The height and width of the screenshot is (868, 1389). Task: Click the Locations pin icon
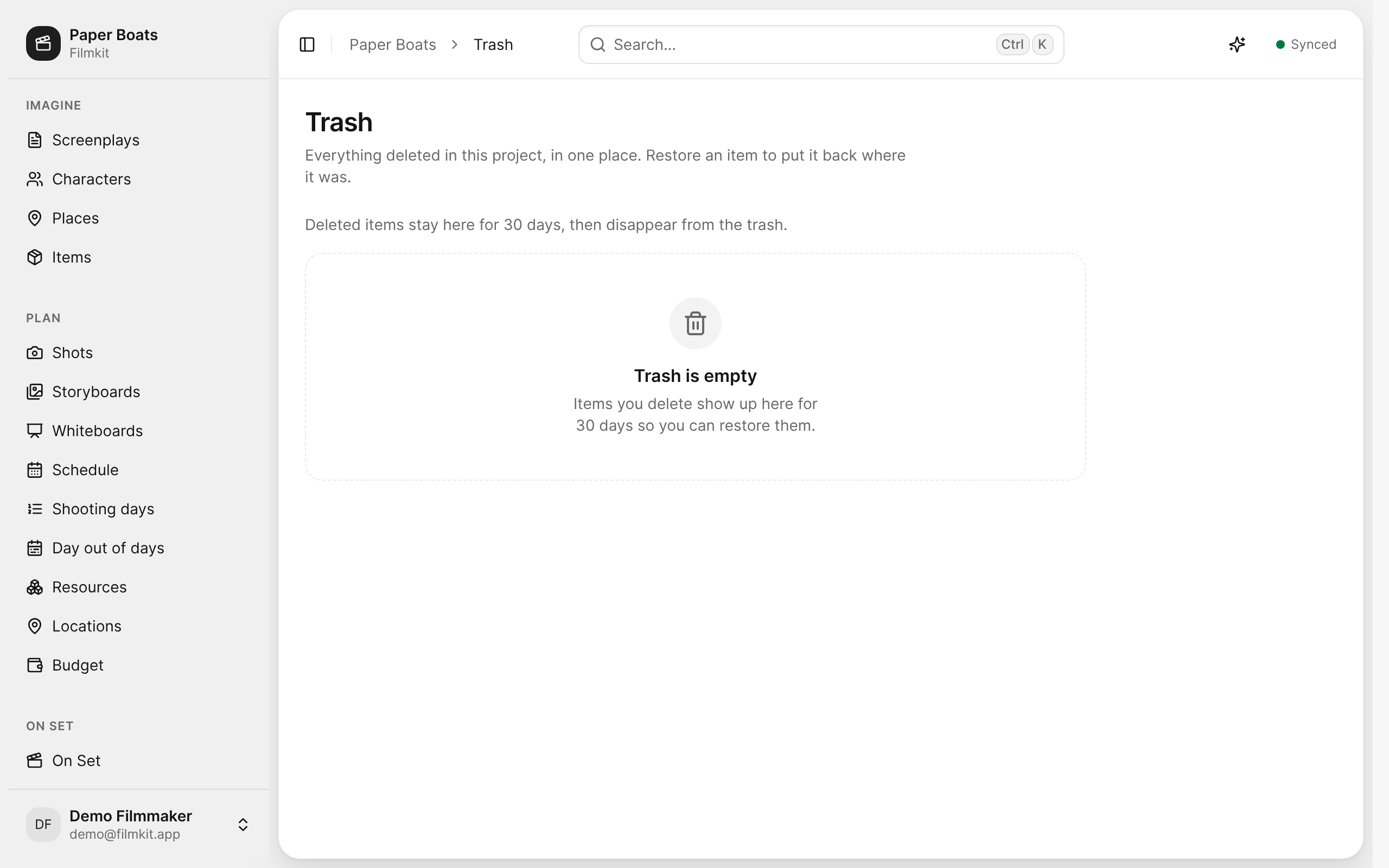34,626
